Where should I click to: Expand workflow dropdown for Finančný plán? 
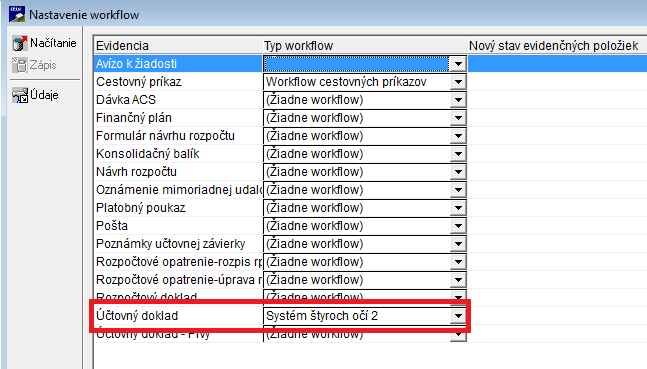458,118
